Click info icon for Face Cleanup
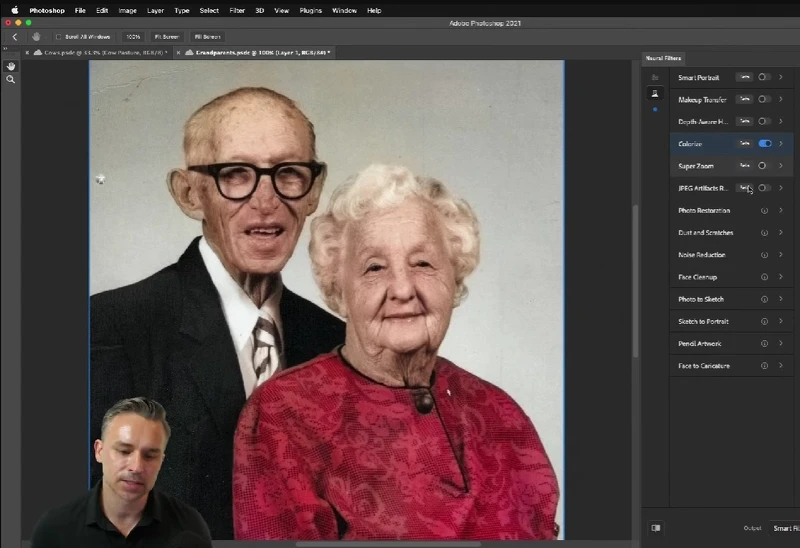800x548 pixels. point(764,277)
